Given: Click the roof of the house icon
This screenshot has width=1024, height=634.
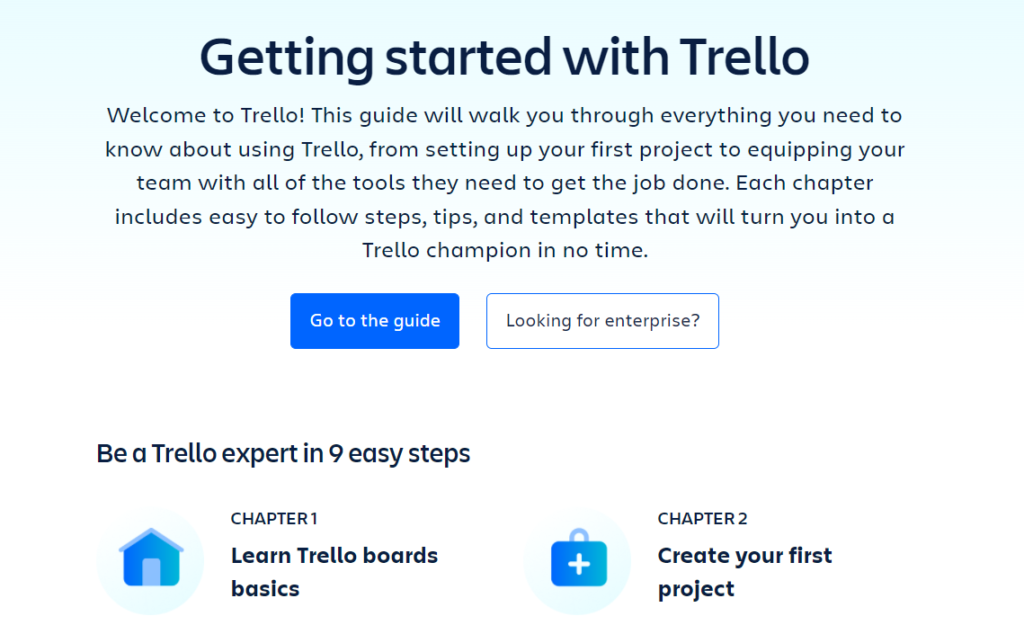Looking at the screenshot, I should point(151,541).
